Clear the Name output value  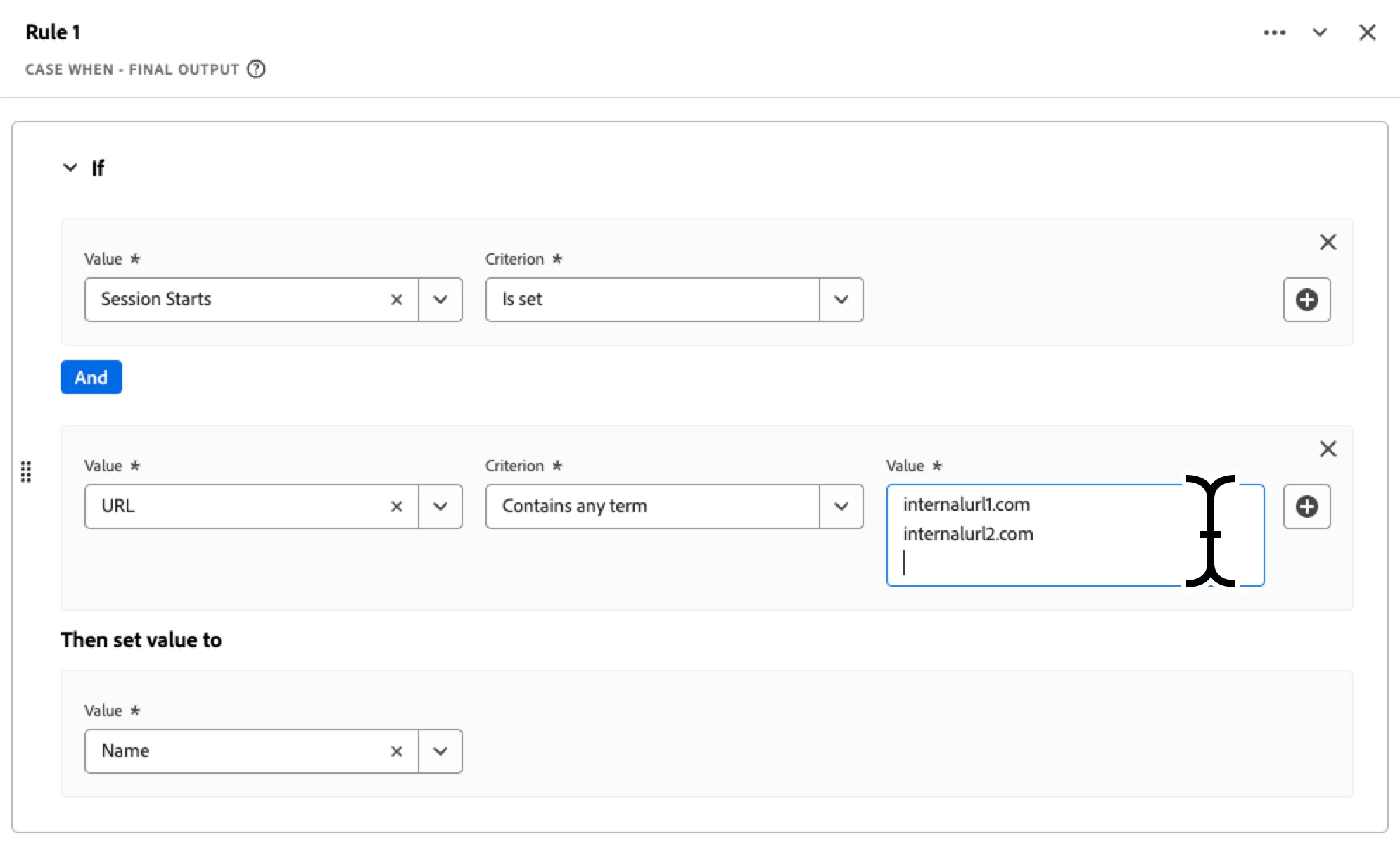click(397, 751)
